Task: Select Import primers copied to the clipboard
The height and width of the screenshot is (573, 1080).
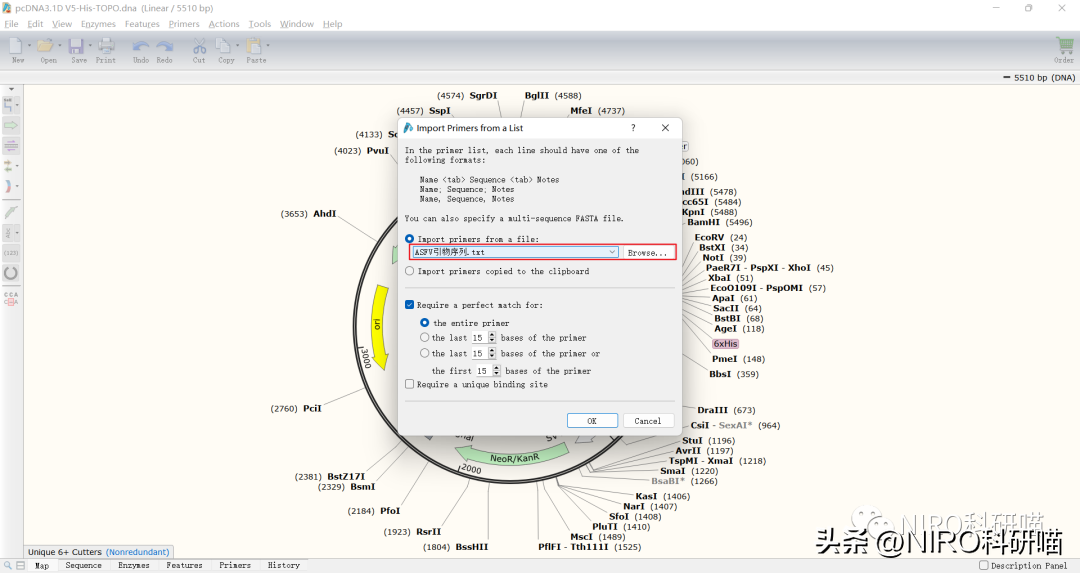Action: pyautogui.click(x=410, y=271)
